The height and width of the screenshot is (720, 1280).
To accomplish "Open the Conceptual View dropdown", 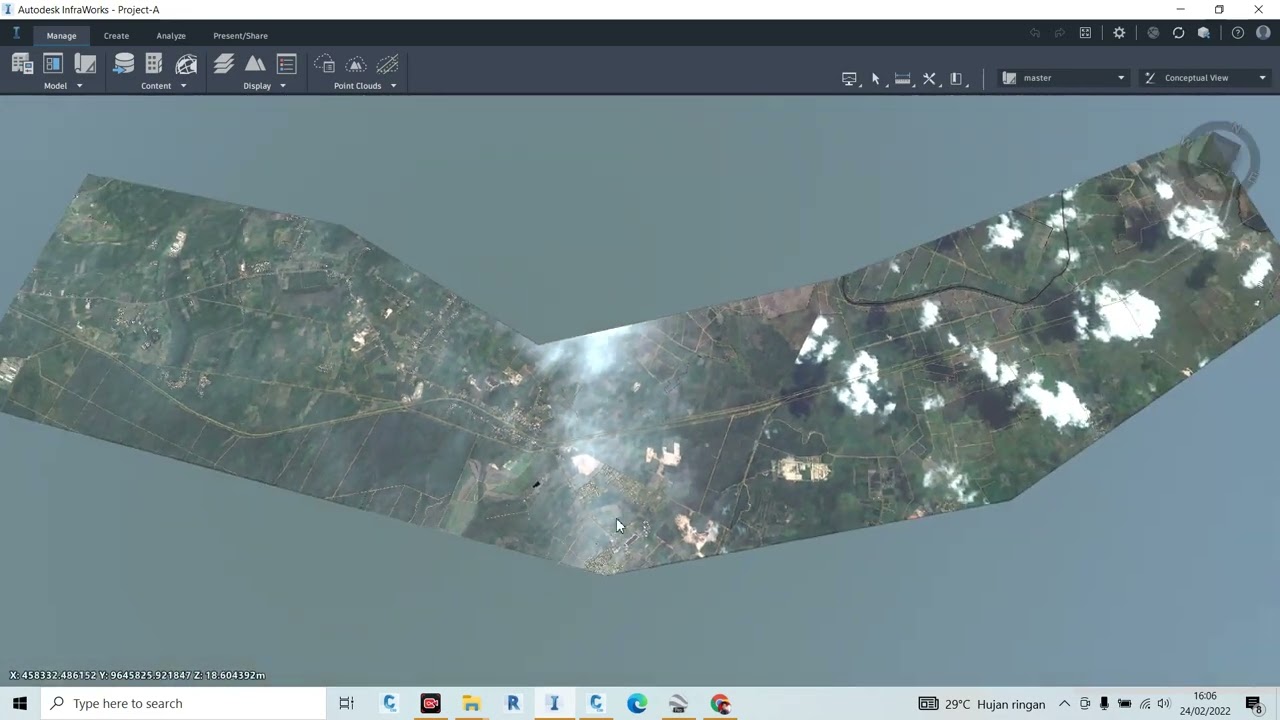I will click(x=1205, y=78).
